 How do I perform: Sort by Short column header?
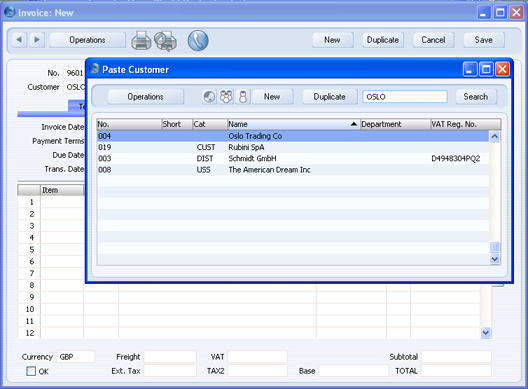pos(177,124)
